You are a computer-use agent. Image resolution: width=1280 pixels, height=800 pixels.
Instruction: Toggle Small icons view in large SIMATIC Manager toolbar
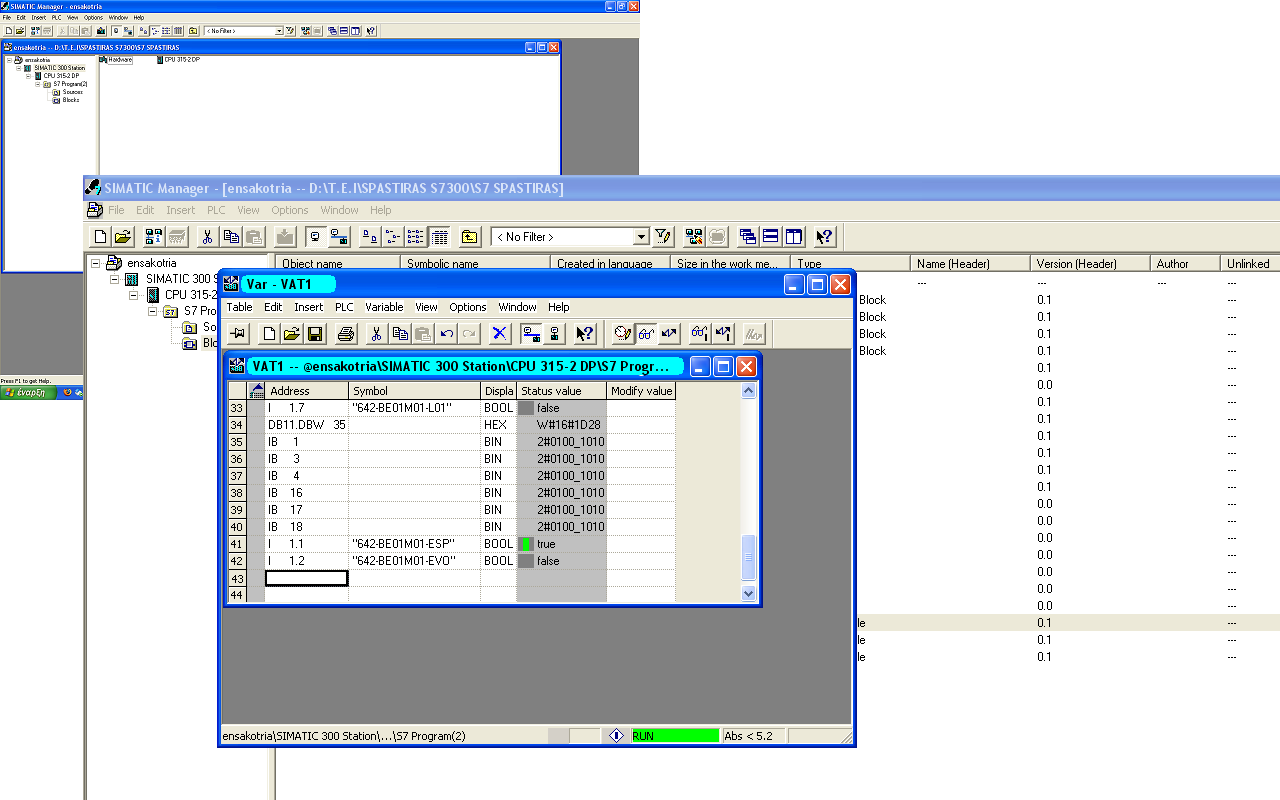click(393, 237)
